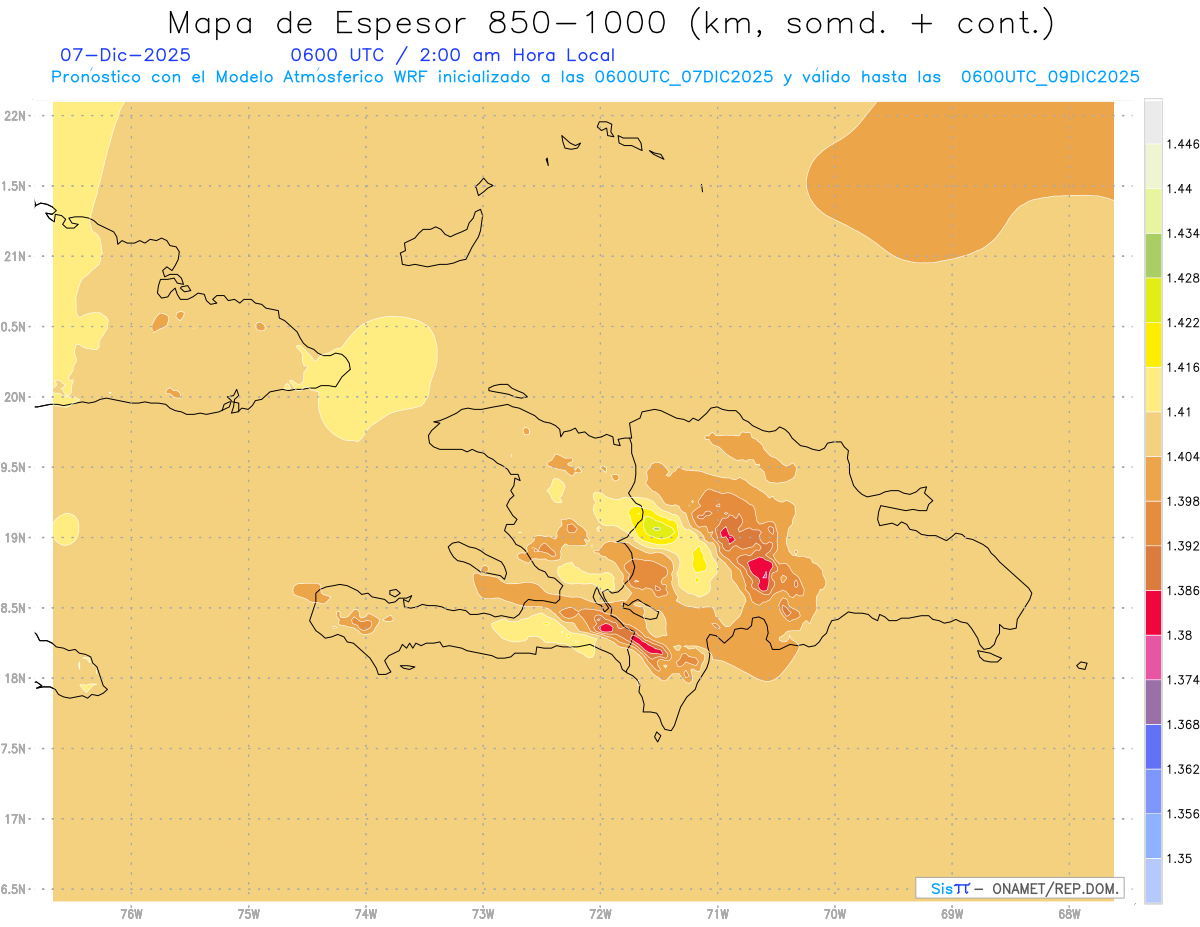Select the bright yellow 1.416–1.422 legend swatch

(x=1153, y=344)
